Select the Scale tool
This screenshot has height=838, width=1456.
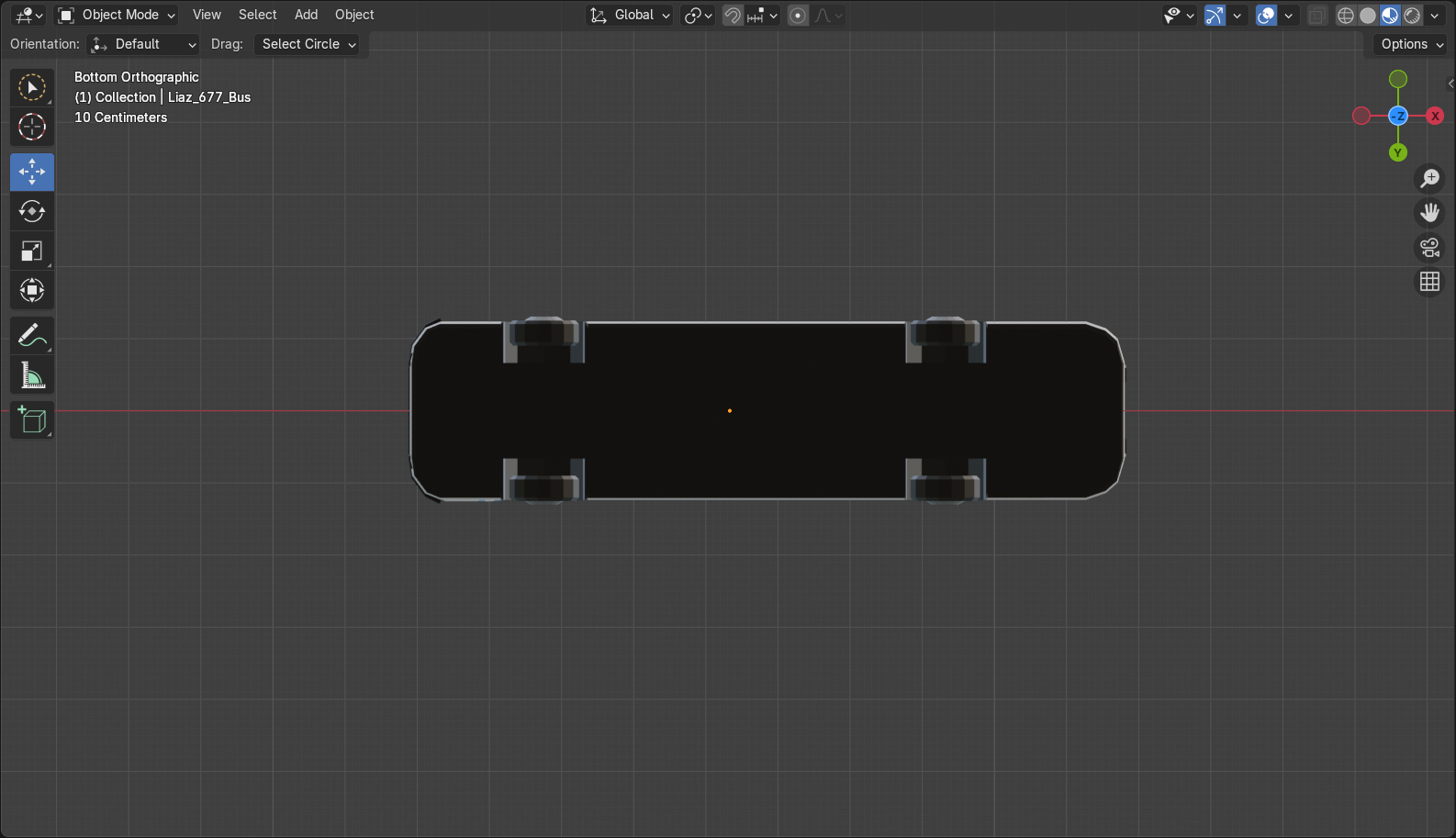pos(32,251)
